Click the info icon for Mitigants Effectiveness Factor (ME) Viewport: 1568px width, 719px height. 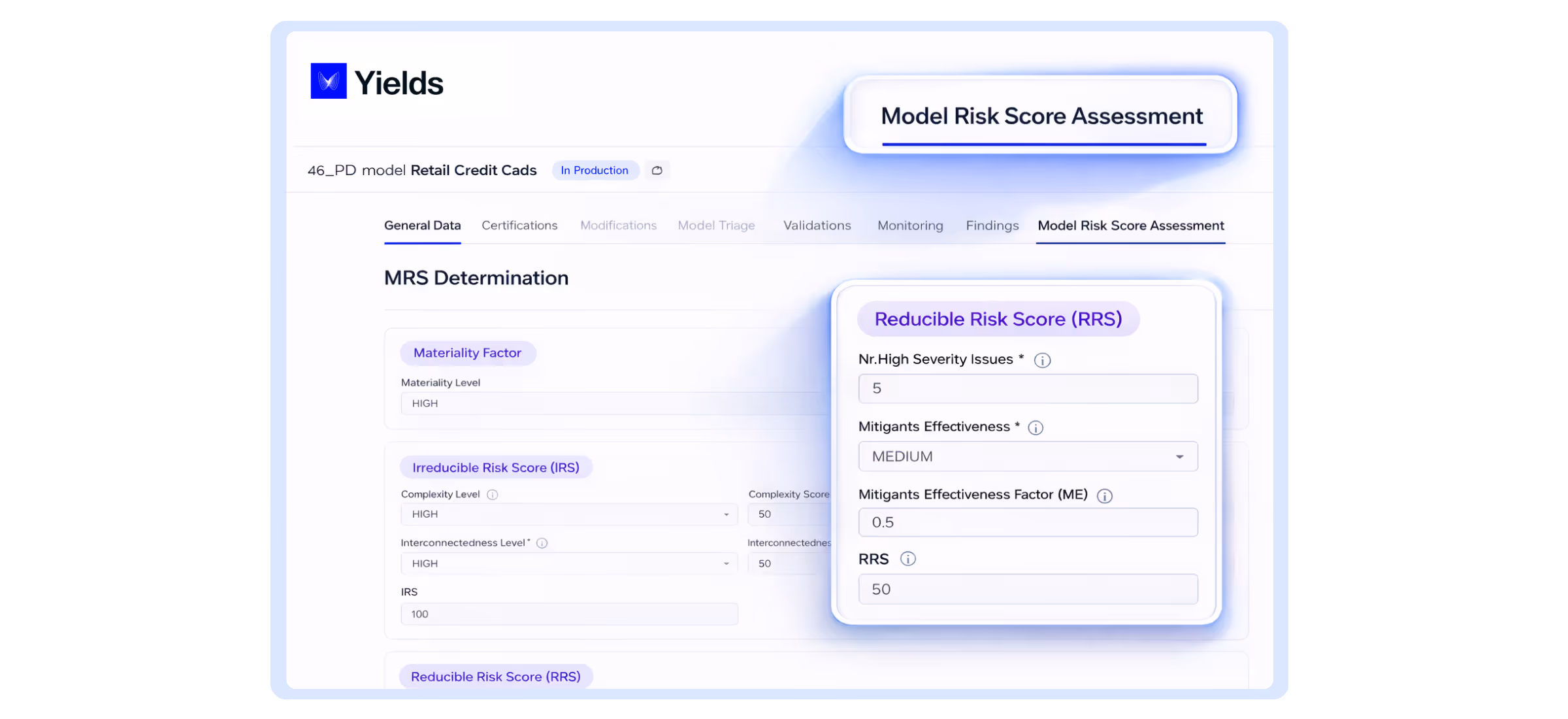click(x=1104, y=496)
